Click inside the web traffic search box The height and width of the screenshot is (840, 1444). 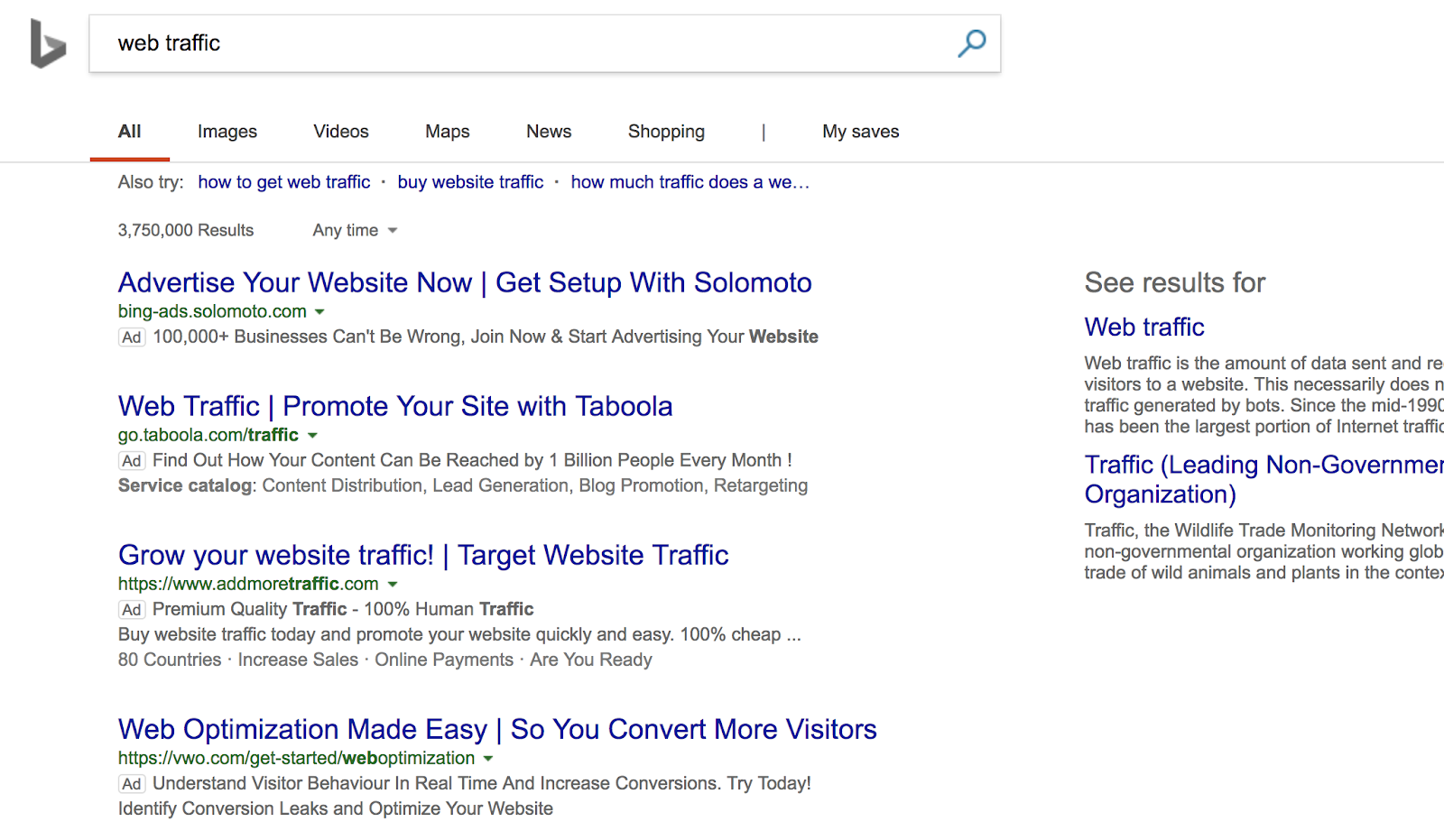(523, 43)
